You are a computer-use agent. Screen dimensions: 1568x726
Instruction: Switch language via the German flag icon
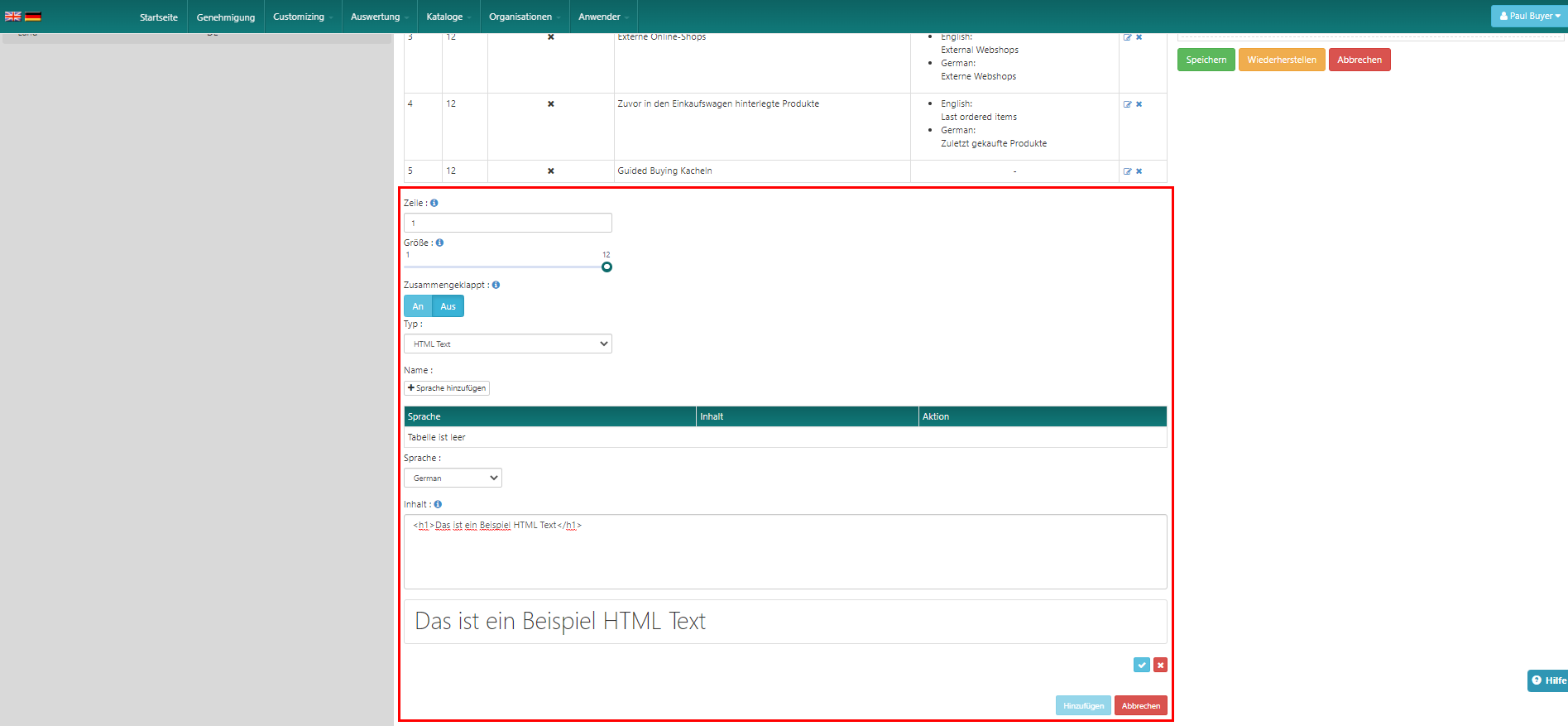pyautogui.click(x=33, y=17)
